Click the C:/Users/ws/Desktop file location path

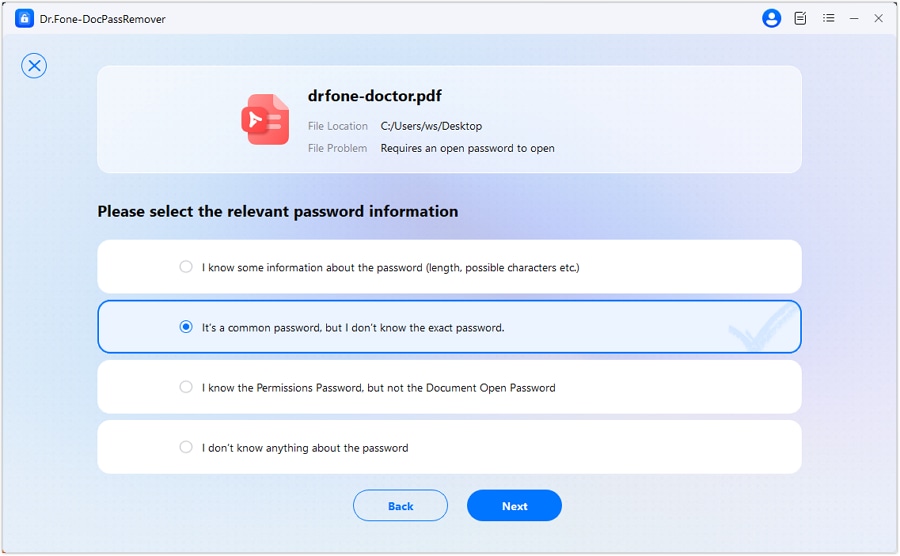click(x=431, y=126)
